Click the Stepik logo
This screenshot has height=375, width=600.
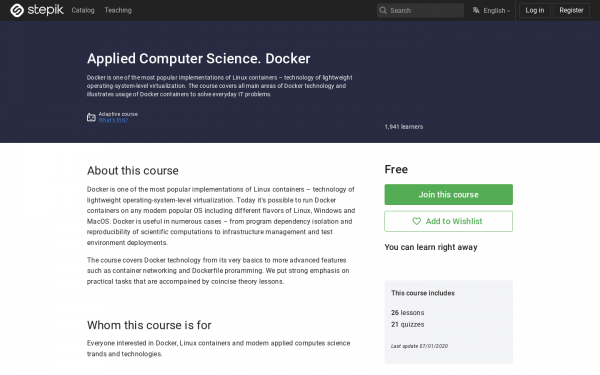pos(37,10)
